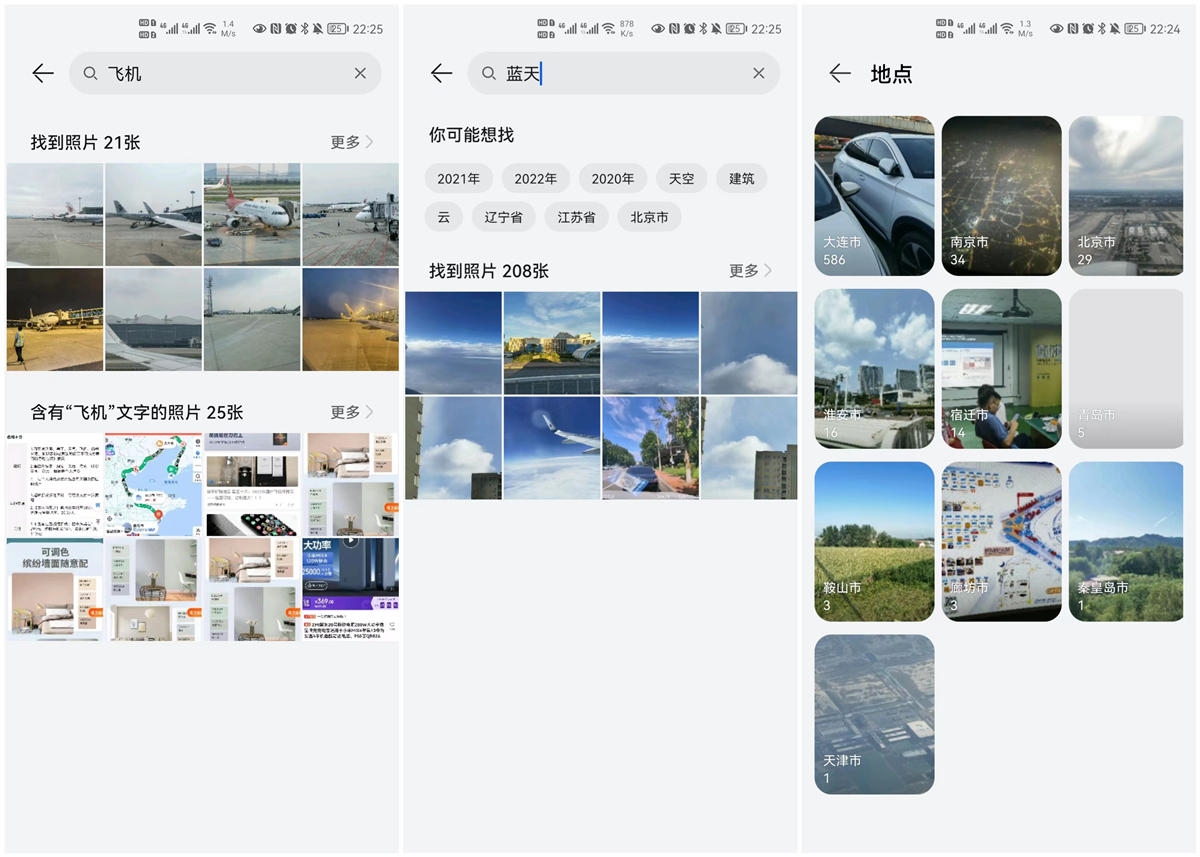Click the magnifier icon in the 飞机 search bar
Viewport: 1200px width, 857px height.
(x=90, y=73)
